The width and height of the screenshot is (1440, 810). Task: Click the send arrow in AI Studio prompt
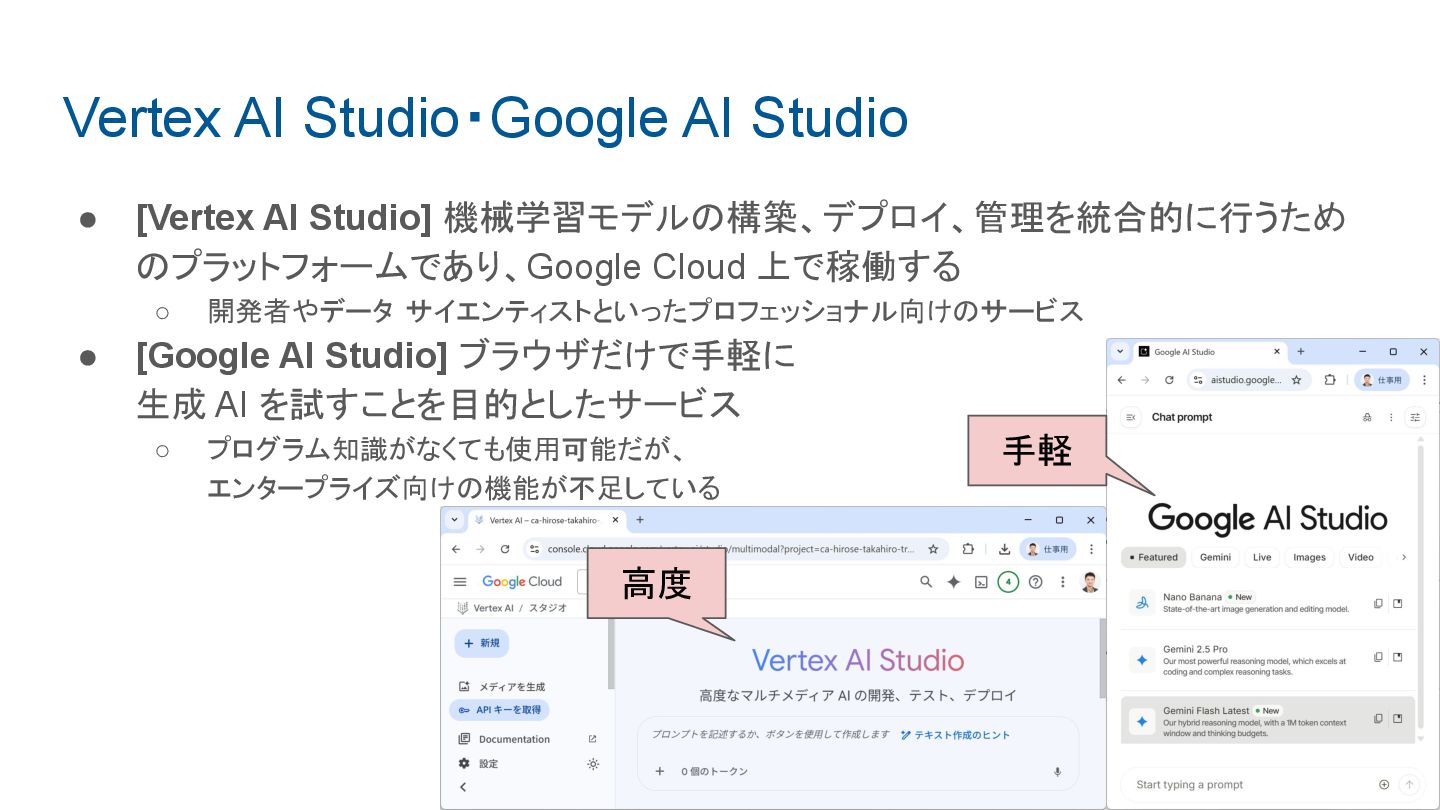[x=1410, y=785]
